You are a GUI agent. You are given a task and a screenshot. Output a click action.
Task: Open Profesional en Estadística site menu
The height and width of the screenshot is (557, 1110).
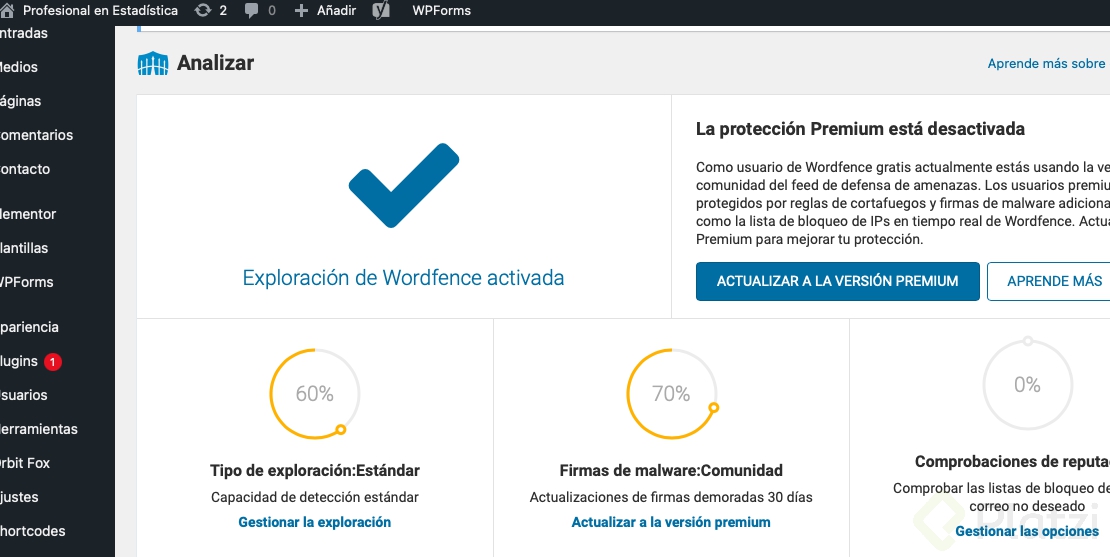click(x=101, y=11)
